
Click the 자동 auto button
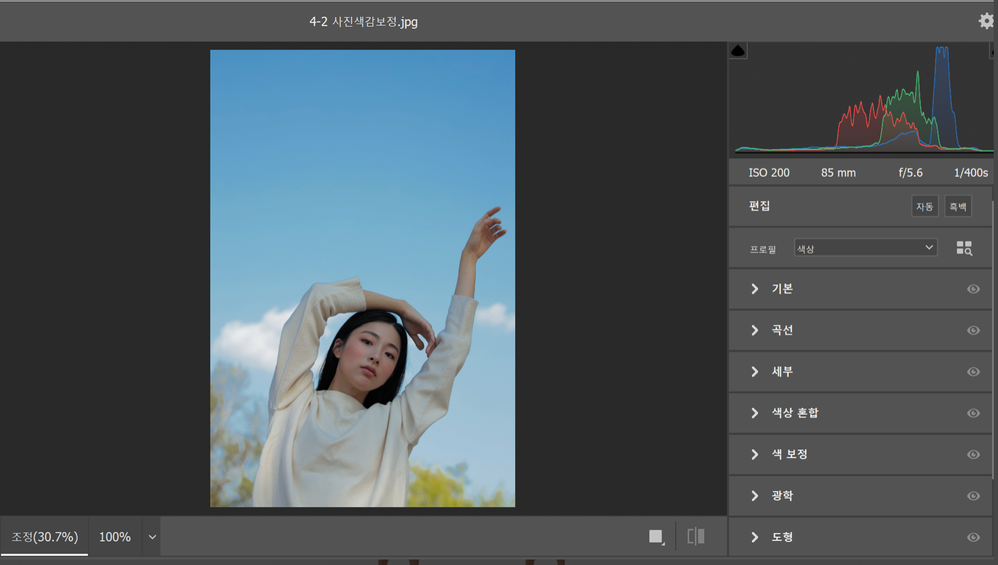pos(924,206)
